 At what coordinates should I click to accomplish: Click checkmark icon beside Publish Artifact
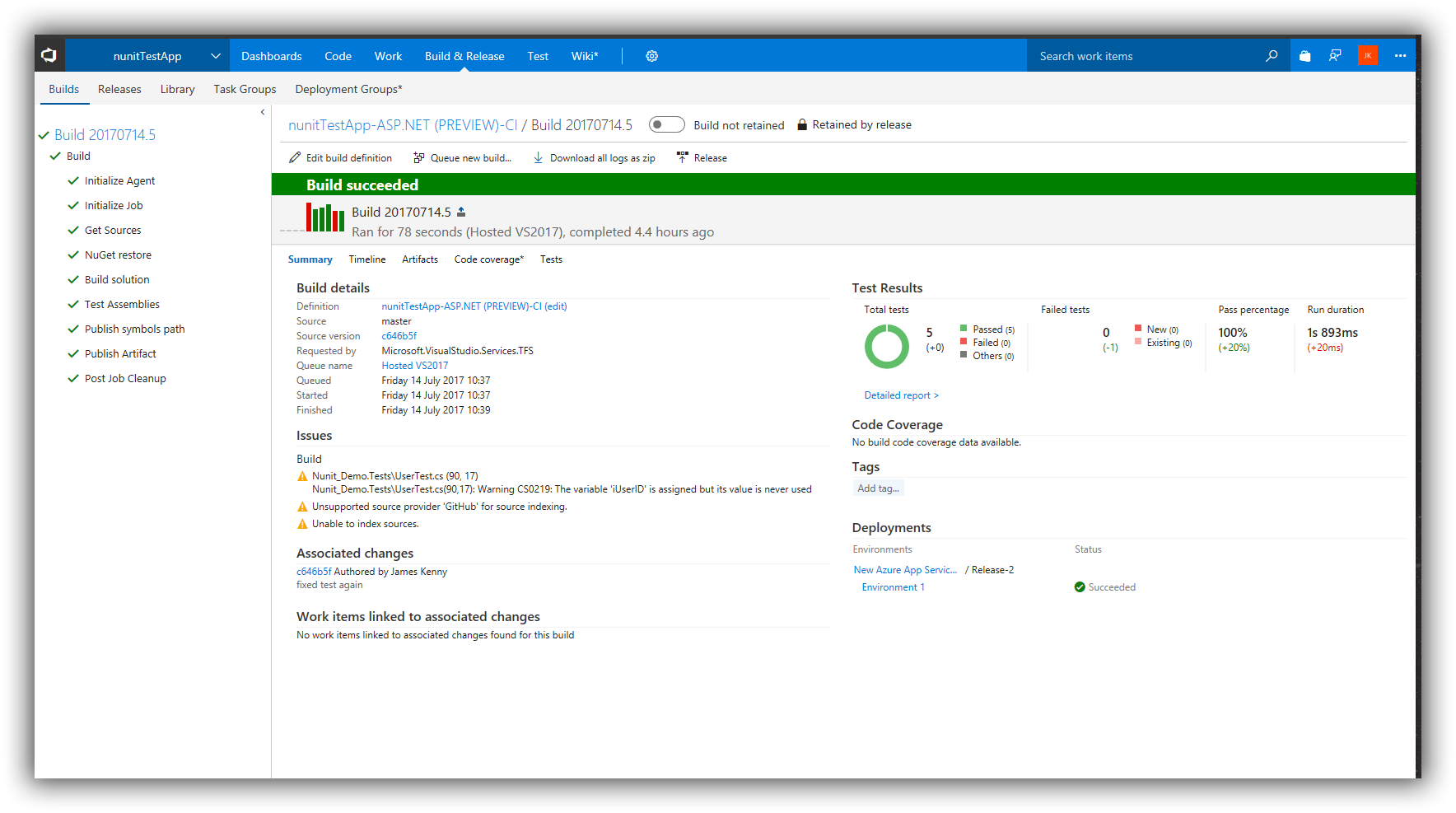pyautogui.click(x=73, y=353)
